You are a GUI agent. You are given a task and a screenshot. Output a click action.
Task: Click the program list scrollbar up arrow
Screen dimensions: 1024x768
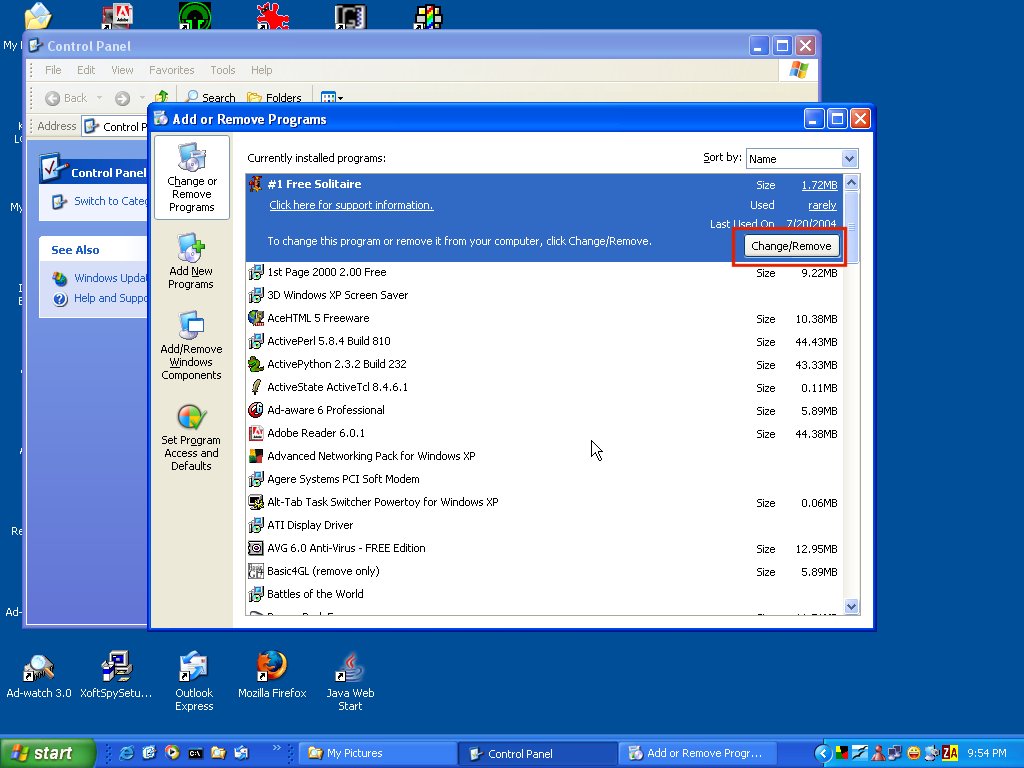(851, 182)
